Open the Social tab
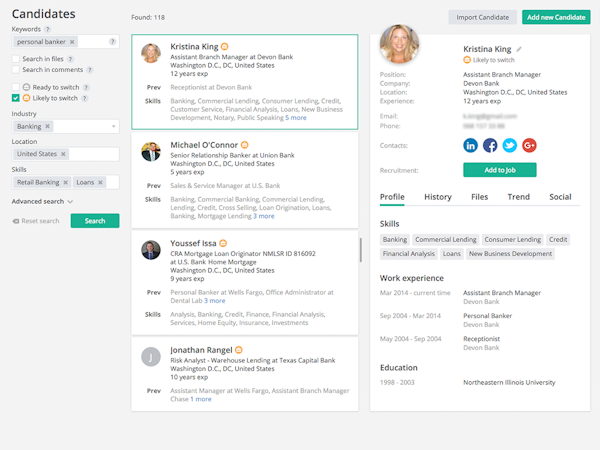The width and height of the screenshot is (600, 450). [560, 197]
